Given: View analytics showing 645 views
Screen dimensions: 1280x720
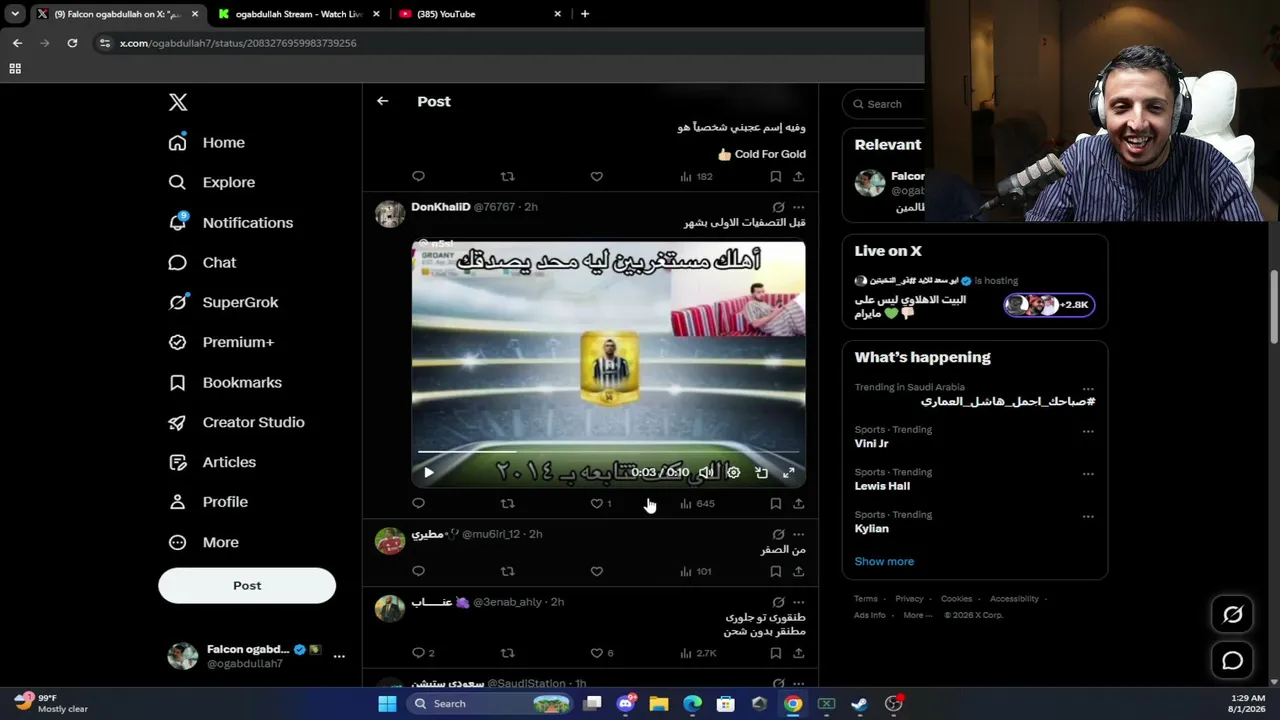Looking at the screenshot, I should (x=697, y=504).
